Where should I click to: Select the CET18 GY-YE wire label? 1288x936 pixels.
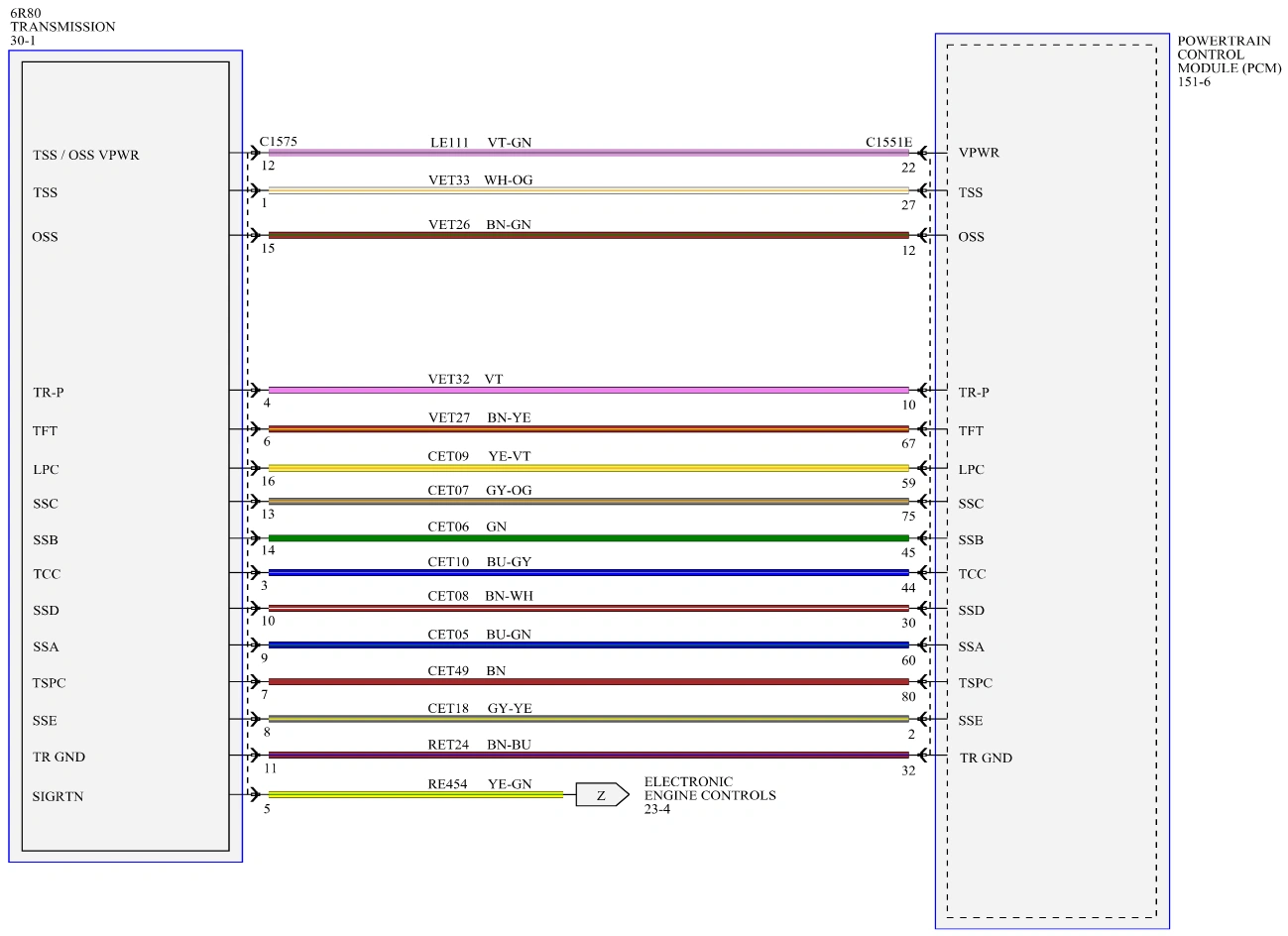pyautogui.click(x=480, y=709)
